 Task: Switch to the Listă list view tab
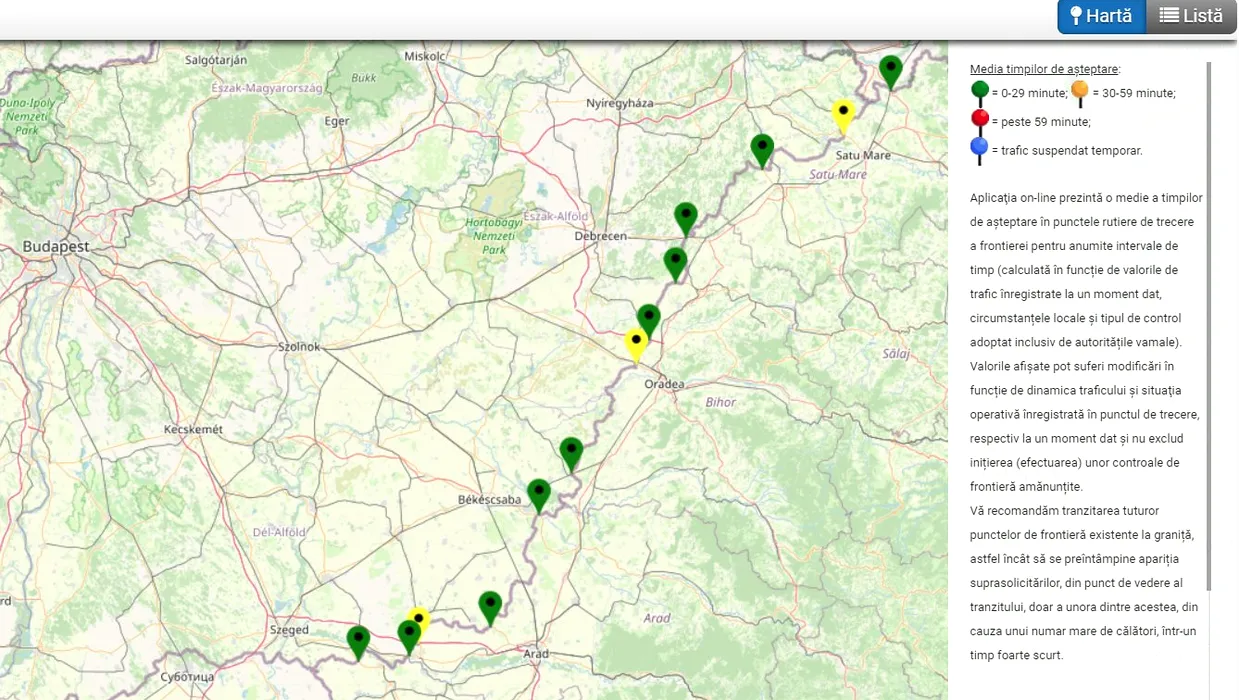[x=1191, y=16]
